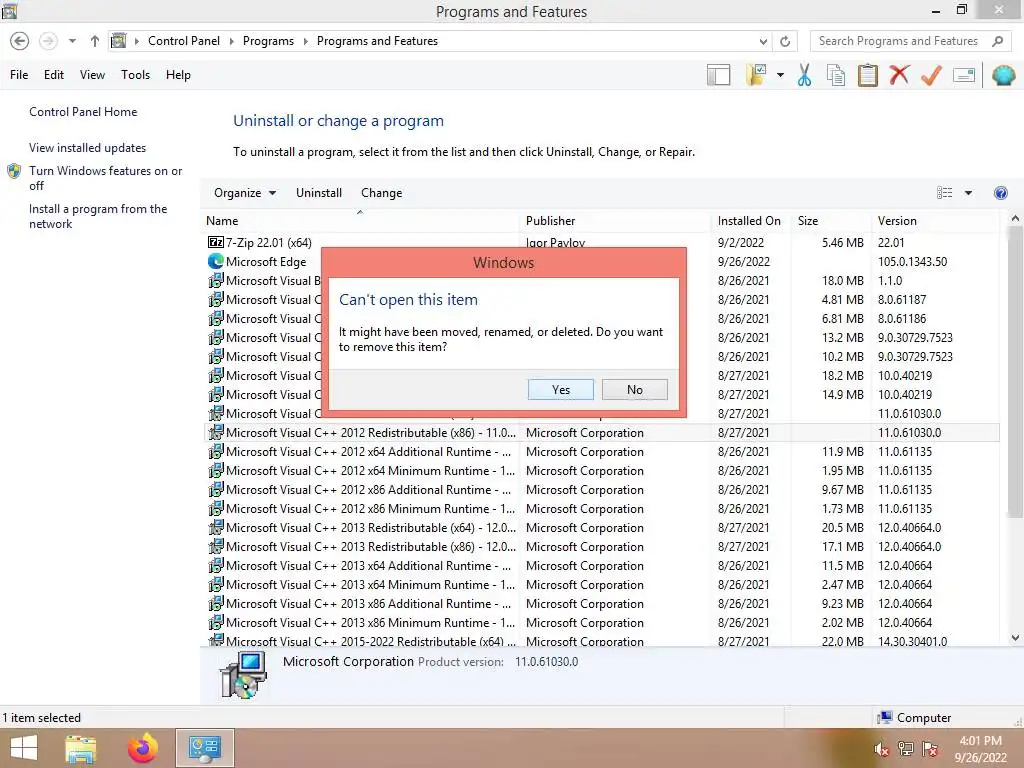Click Control Panel in the breadcrumb
This screenshot has width=1024, height=768.
coord(184,41)
